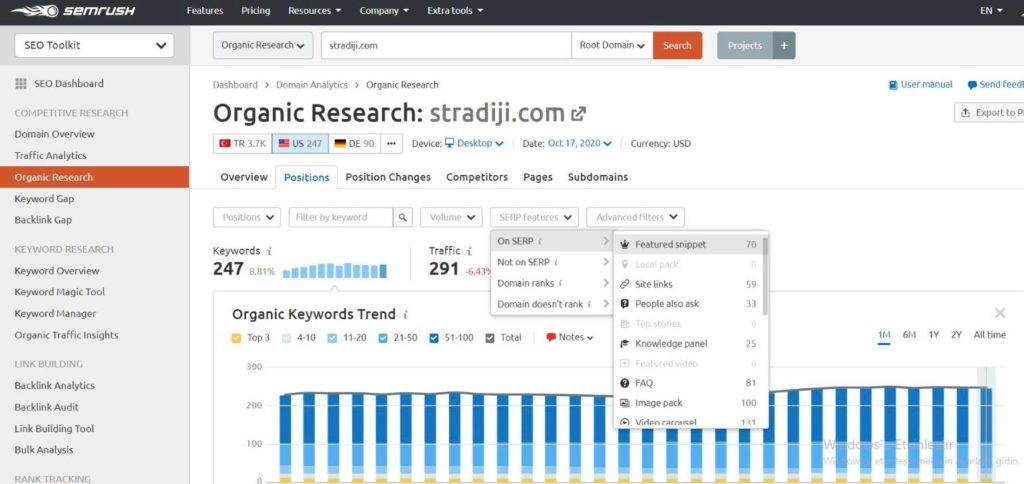Click the SEO Dashboard grid icon
The height and width of the screenshot is (484, 1024).
[21, 84]
